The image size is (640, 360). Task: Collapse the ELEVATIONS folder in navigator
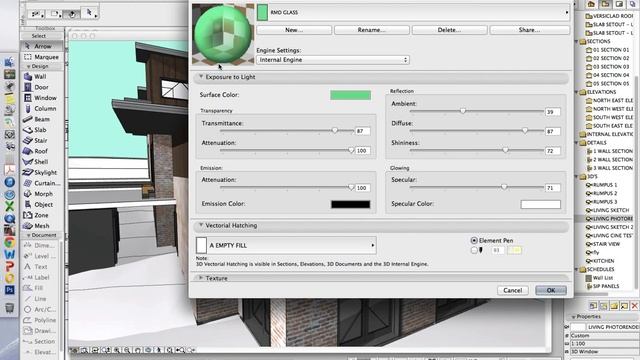pyautogui.click(x=577, y=92)
